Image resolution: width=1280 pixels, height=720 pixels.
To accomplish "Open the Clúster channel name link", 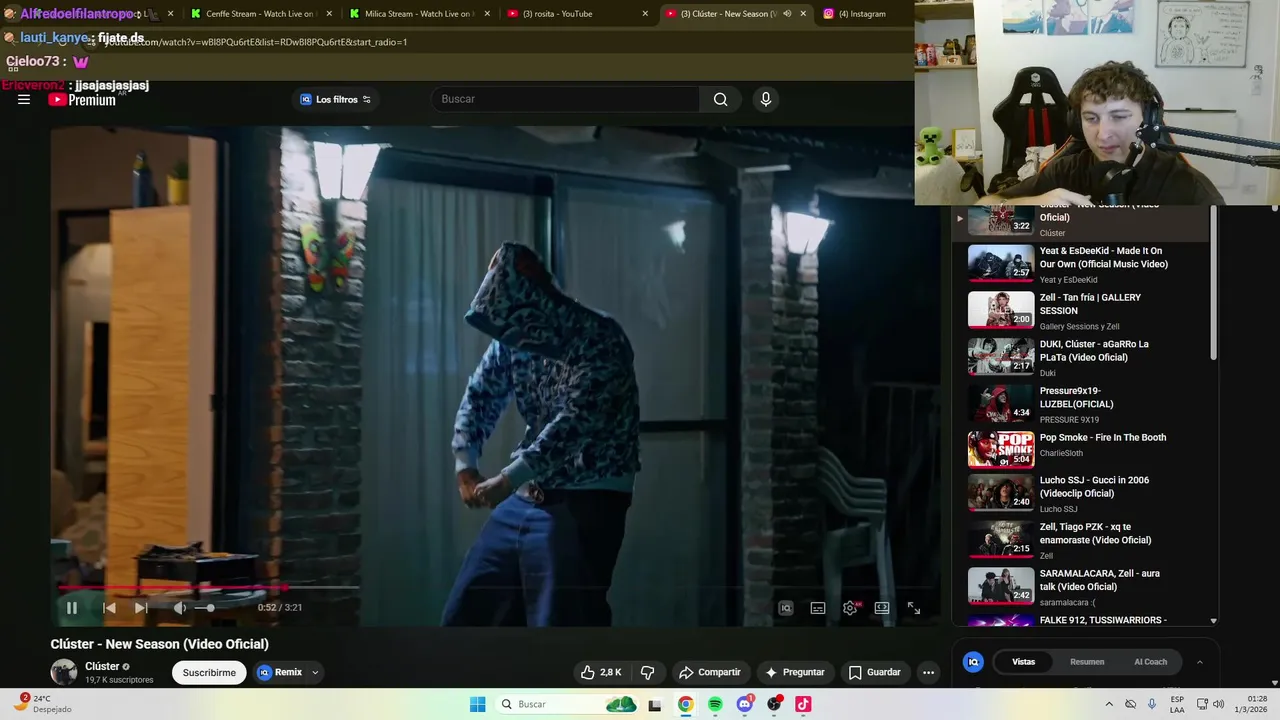I will tap(102, 666).
